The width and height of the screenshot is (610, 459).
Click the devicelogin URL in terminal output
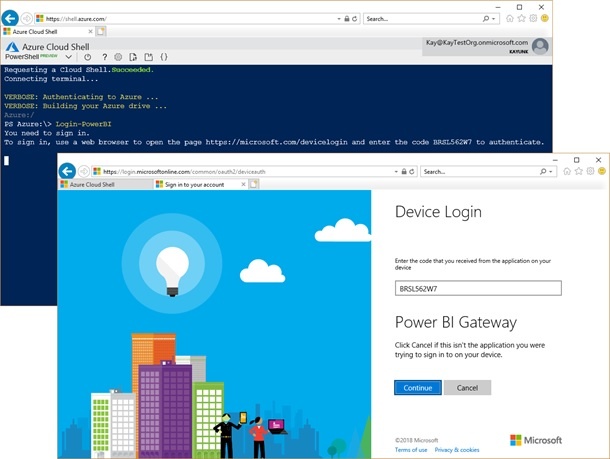276,142
